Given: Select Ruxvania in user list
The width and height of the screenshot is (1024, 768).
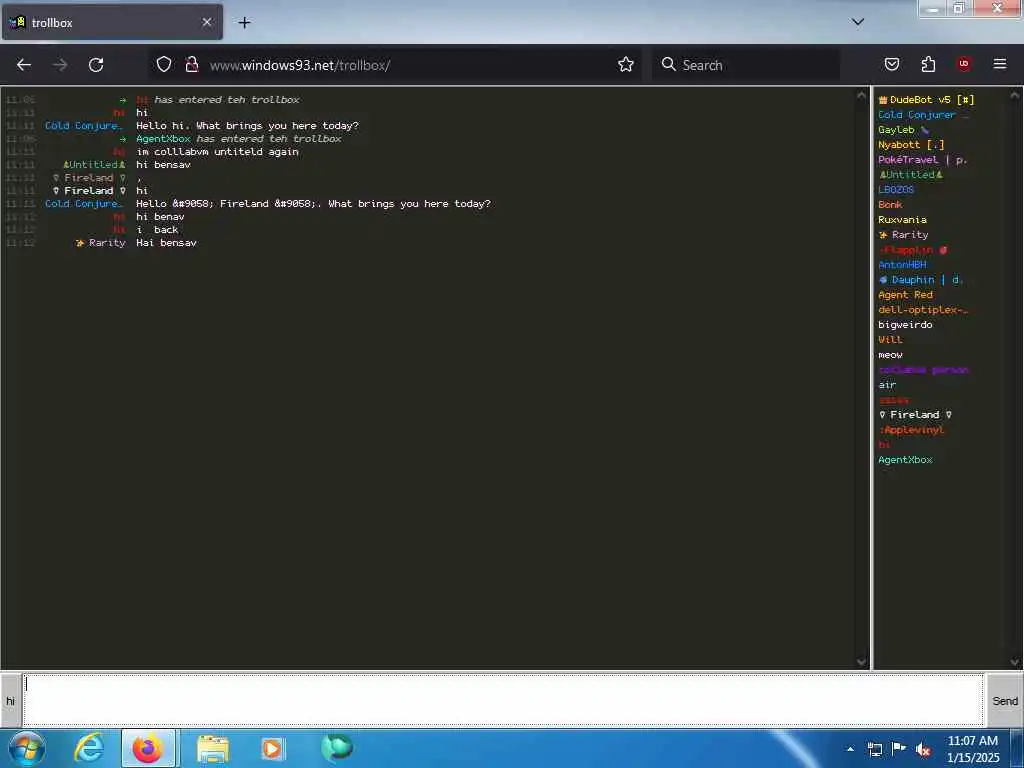Looking at the screenshot, I should (903, 220).
